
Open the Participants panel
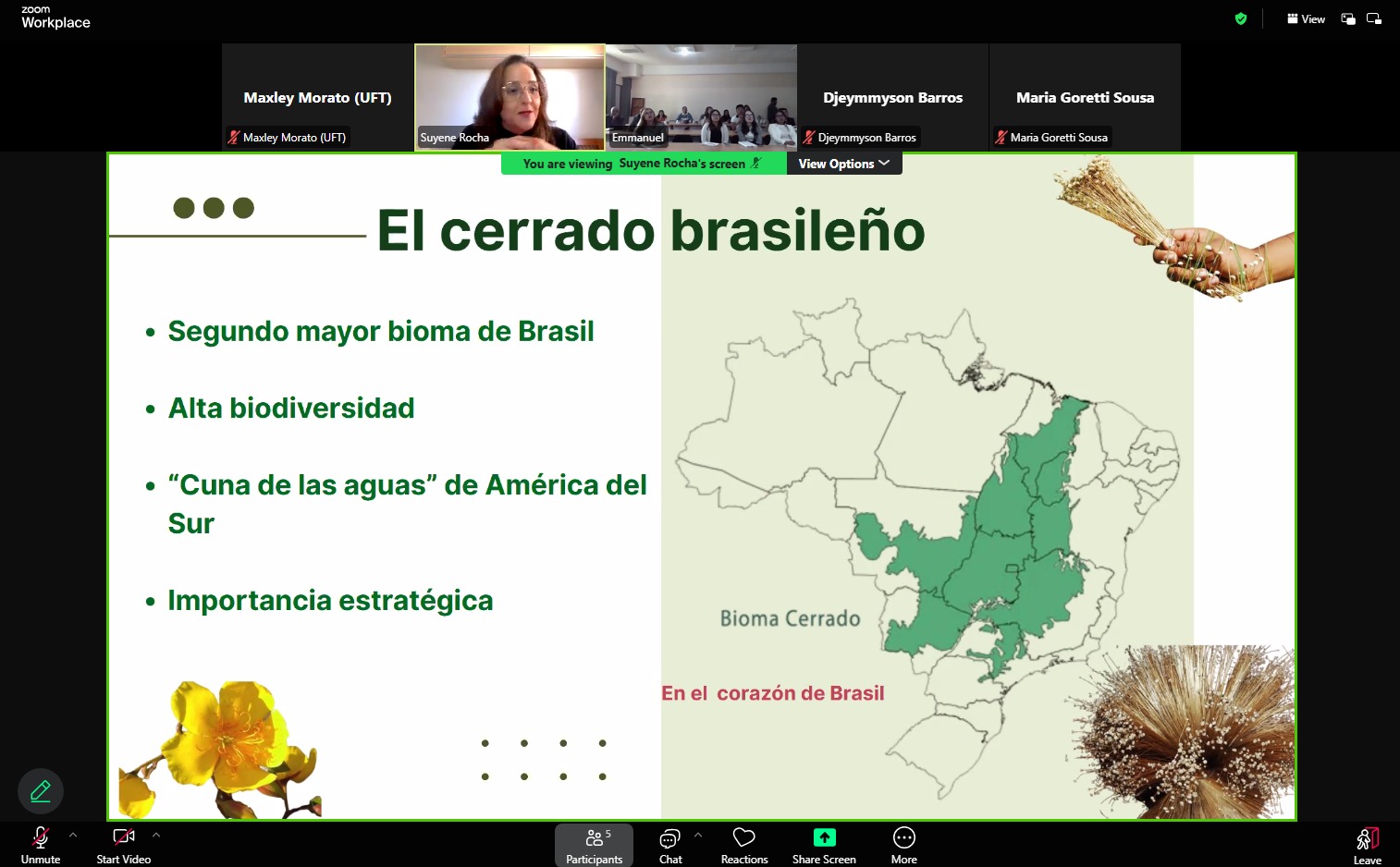pyautogui.click(x=594, y=845)
